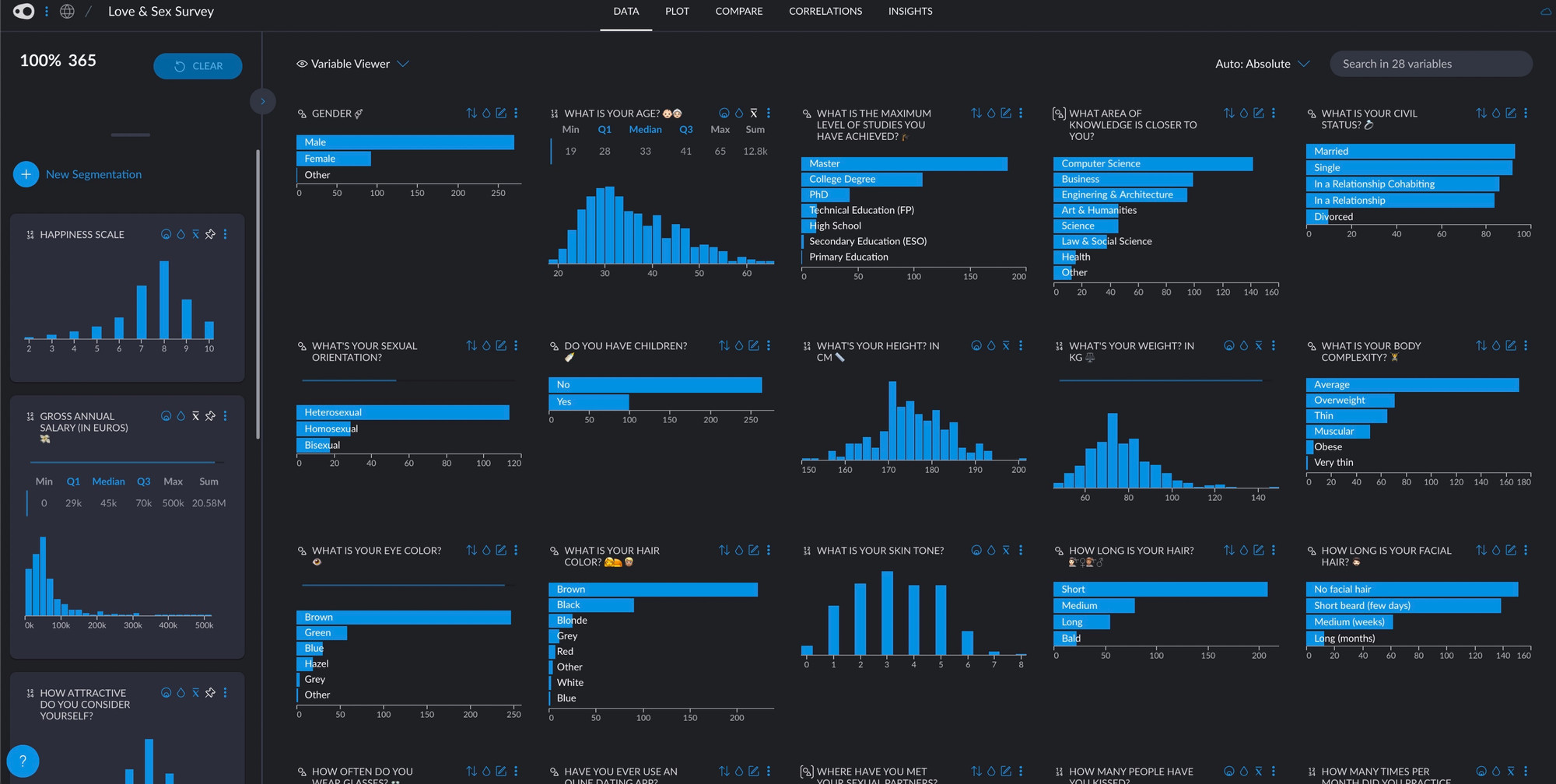The image size is (1556, 784).
Task: Click the droplet icon on the Happiness Scale card
Action: pos(181,234)
